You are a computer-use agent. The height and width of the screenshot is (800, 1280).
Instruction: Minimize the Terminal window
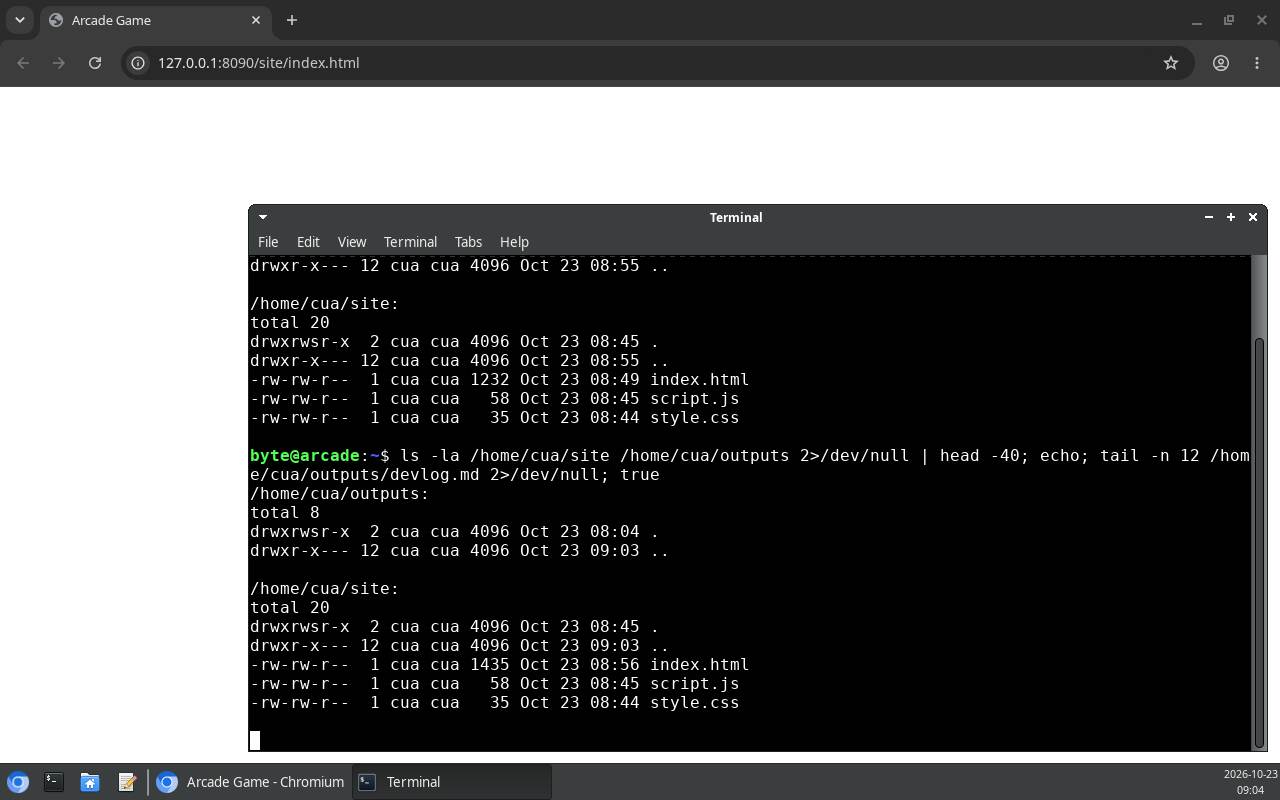[x=1209, y=217]
